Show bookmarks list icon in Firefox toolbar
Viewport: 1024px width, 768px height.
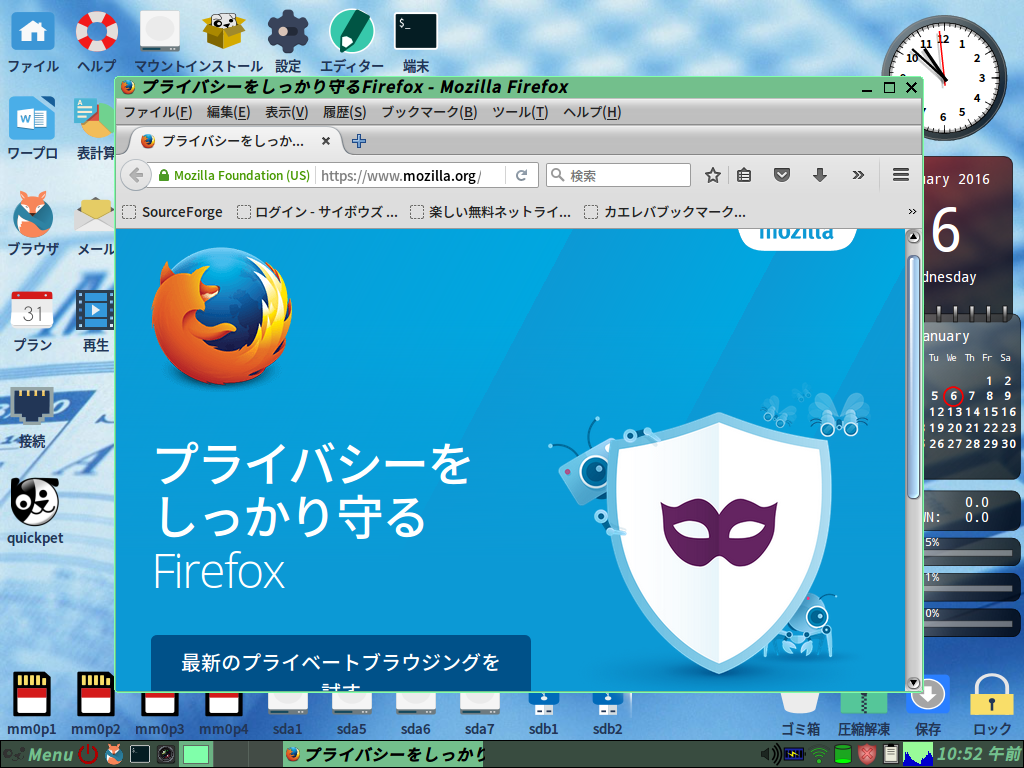click(x=744, y=175)
